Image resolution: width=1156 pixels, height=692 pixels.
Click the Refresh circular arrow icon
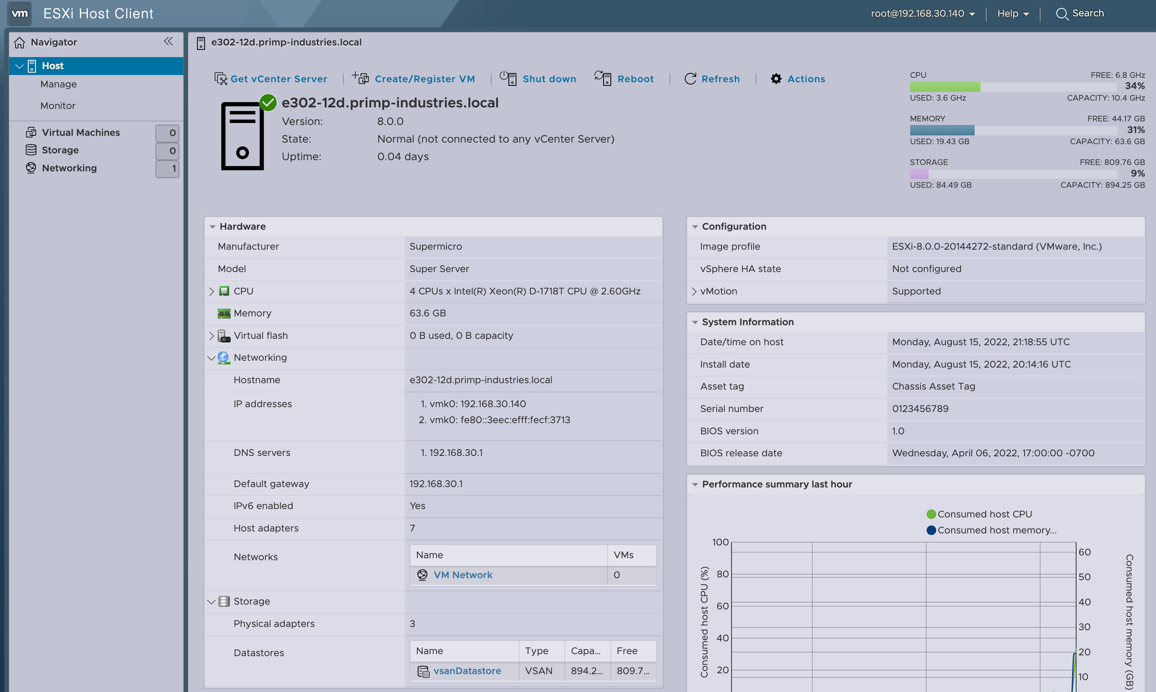[x=690, y=78]
